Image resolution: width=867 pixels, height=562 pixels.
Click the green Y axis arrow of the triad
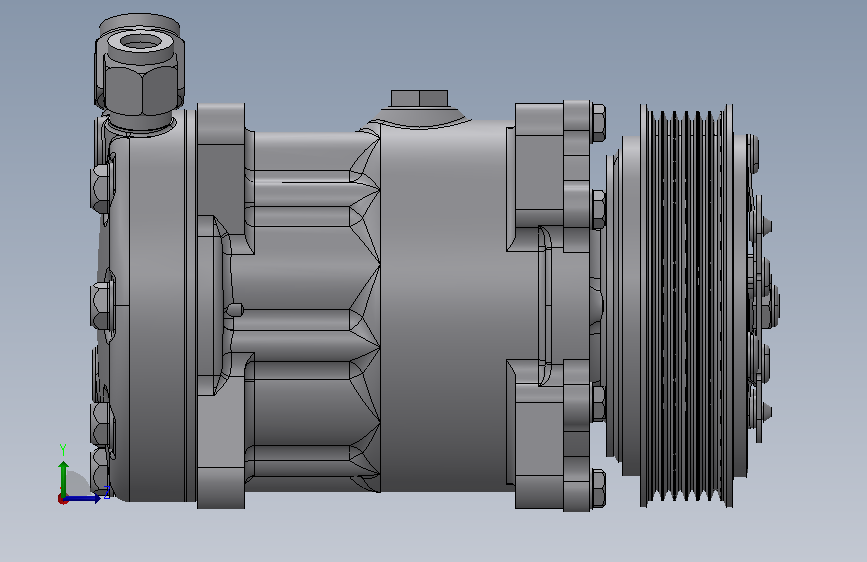pos(64,479)
